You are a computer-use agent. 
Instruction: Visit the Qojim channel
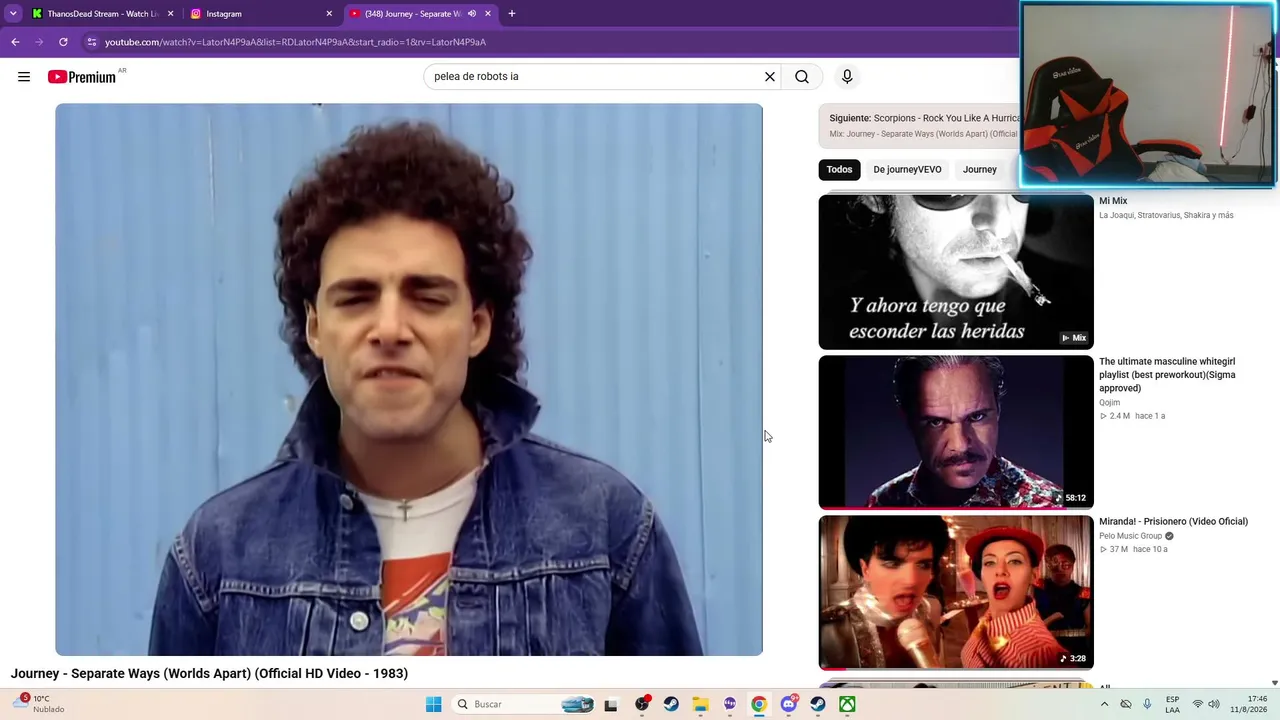coord(1109,403)
